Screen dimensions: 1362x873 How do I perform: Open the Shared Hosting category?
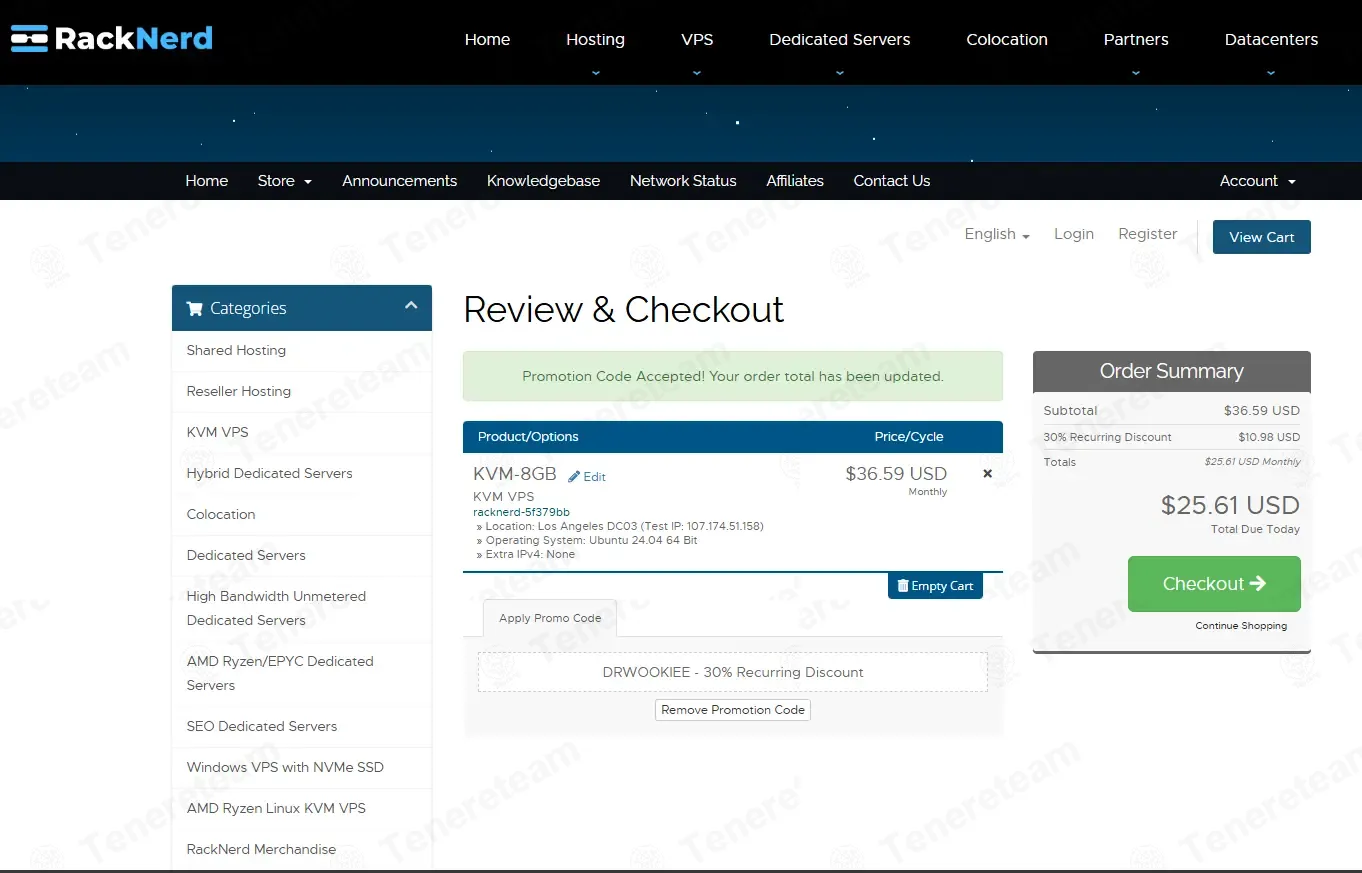tap(302, 351)
